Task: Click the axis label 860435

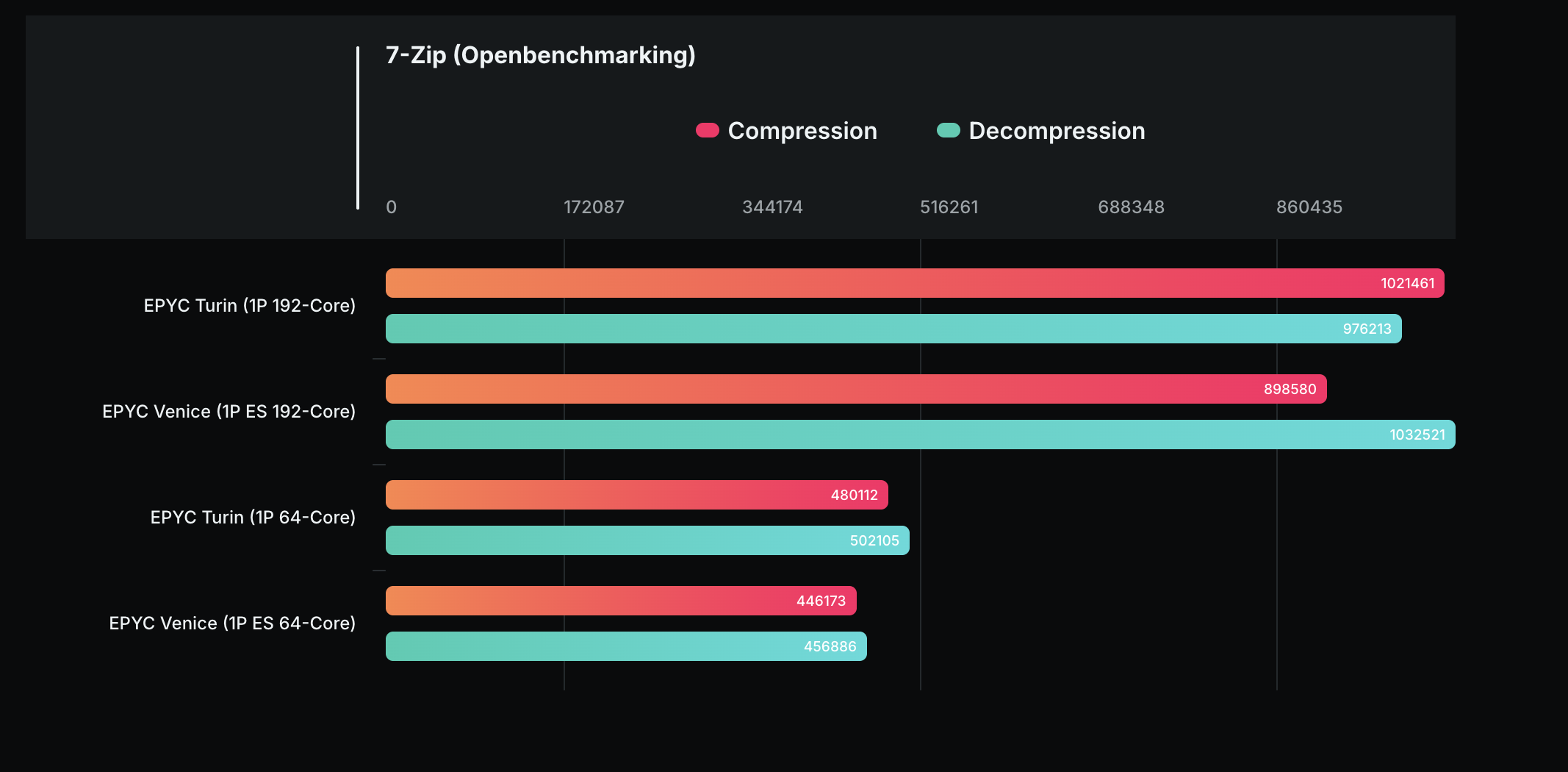Action: (x=1309, y=207)
